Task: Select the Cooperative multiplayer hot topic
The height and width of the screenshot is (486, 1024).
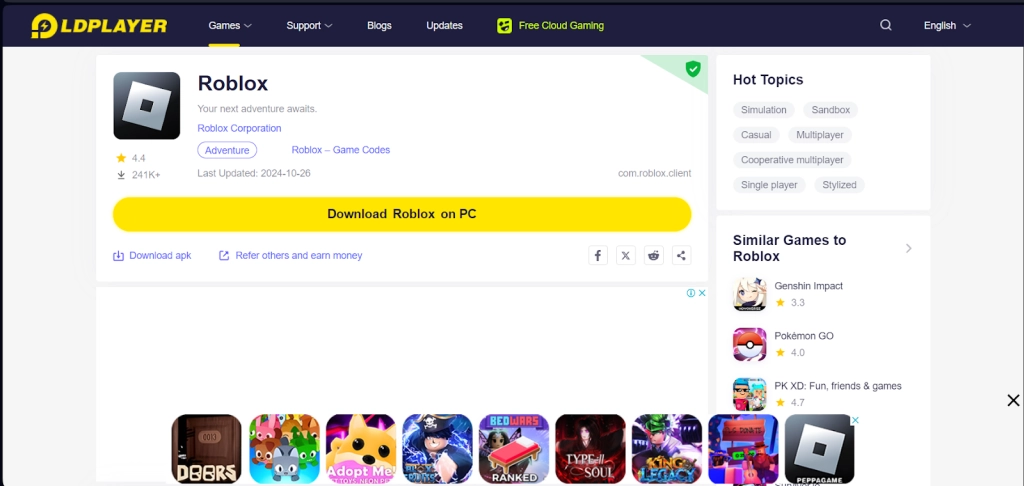Action: (x=792, y=159)
